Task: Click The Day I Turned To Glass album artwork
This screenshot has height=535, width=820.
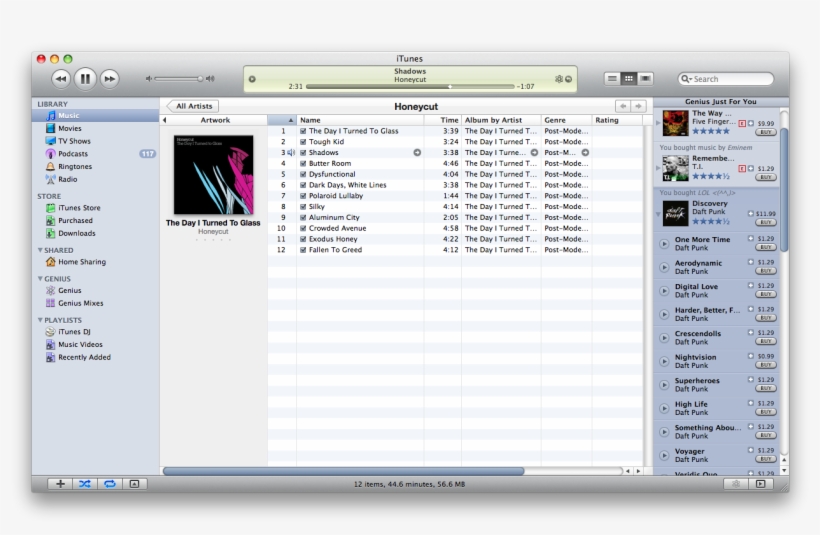Action: (x=213, y=175)
